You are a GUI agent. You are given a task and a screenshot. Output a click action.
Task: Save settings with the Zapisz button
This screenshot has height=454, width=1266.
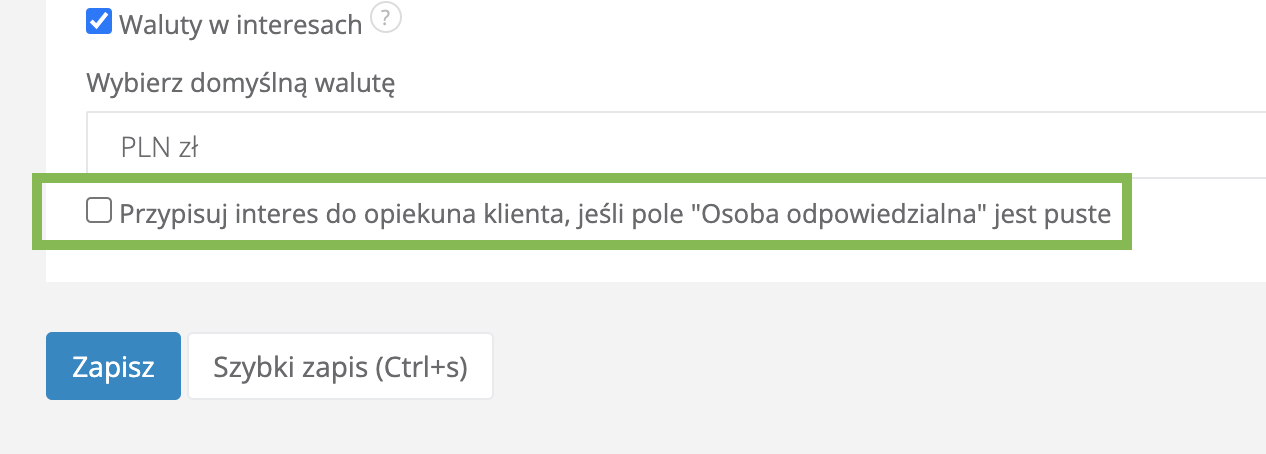click(x=113, y=367)
